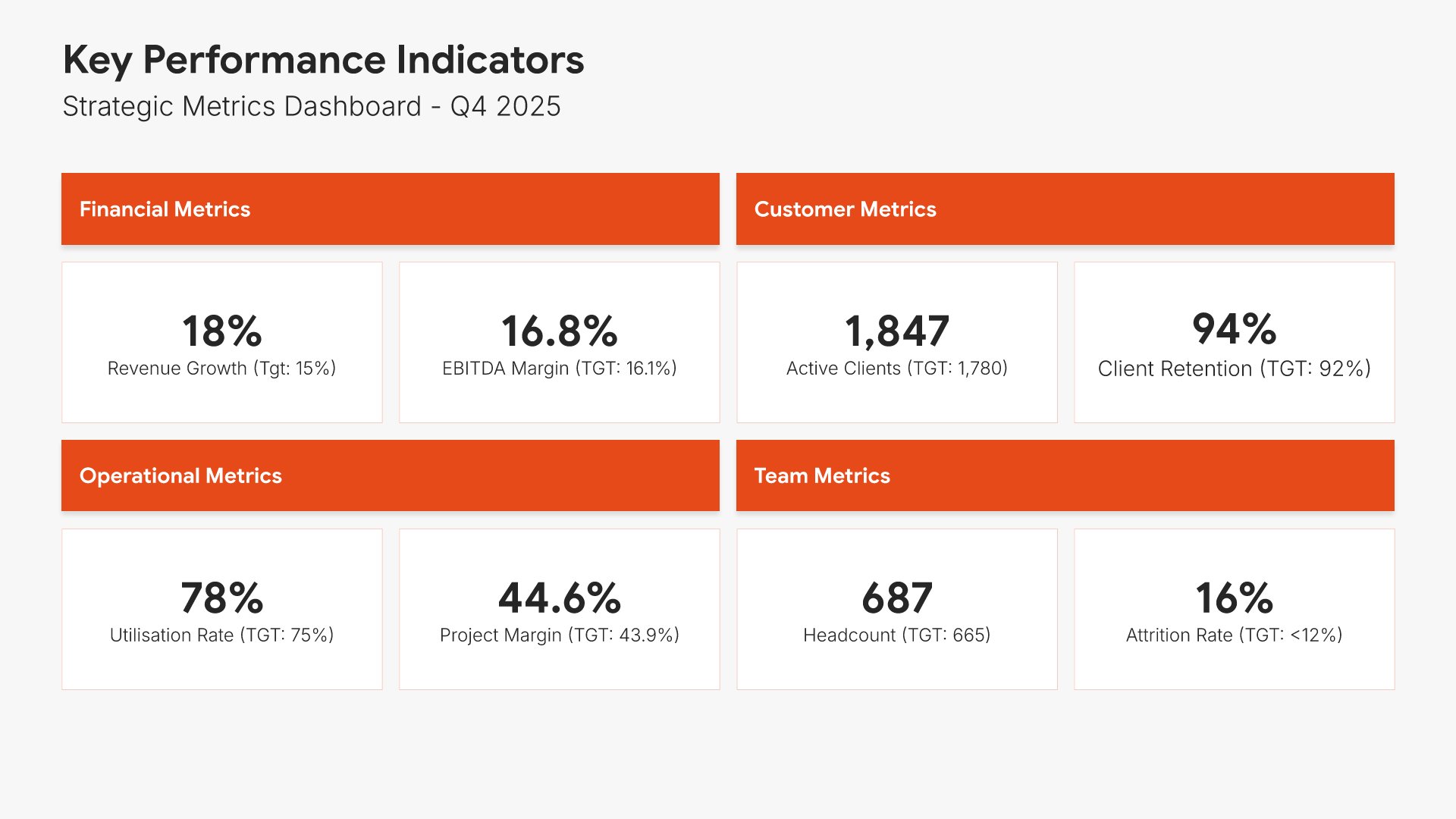Select the Customer Metrics header bar
1456x819 pixels.
[1065, 209]
